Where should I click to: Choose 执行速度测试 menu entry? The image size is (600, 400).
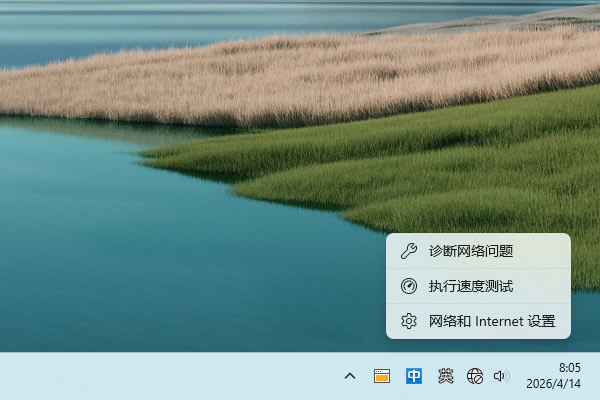tap(470, 286)
